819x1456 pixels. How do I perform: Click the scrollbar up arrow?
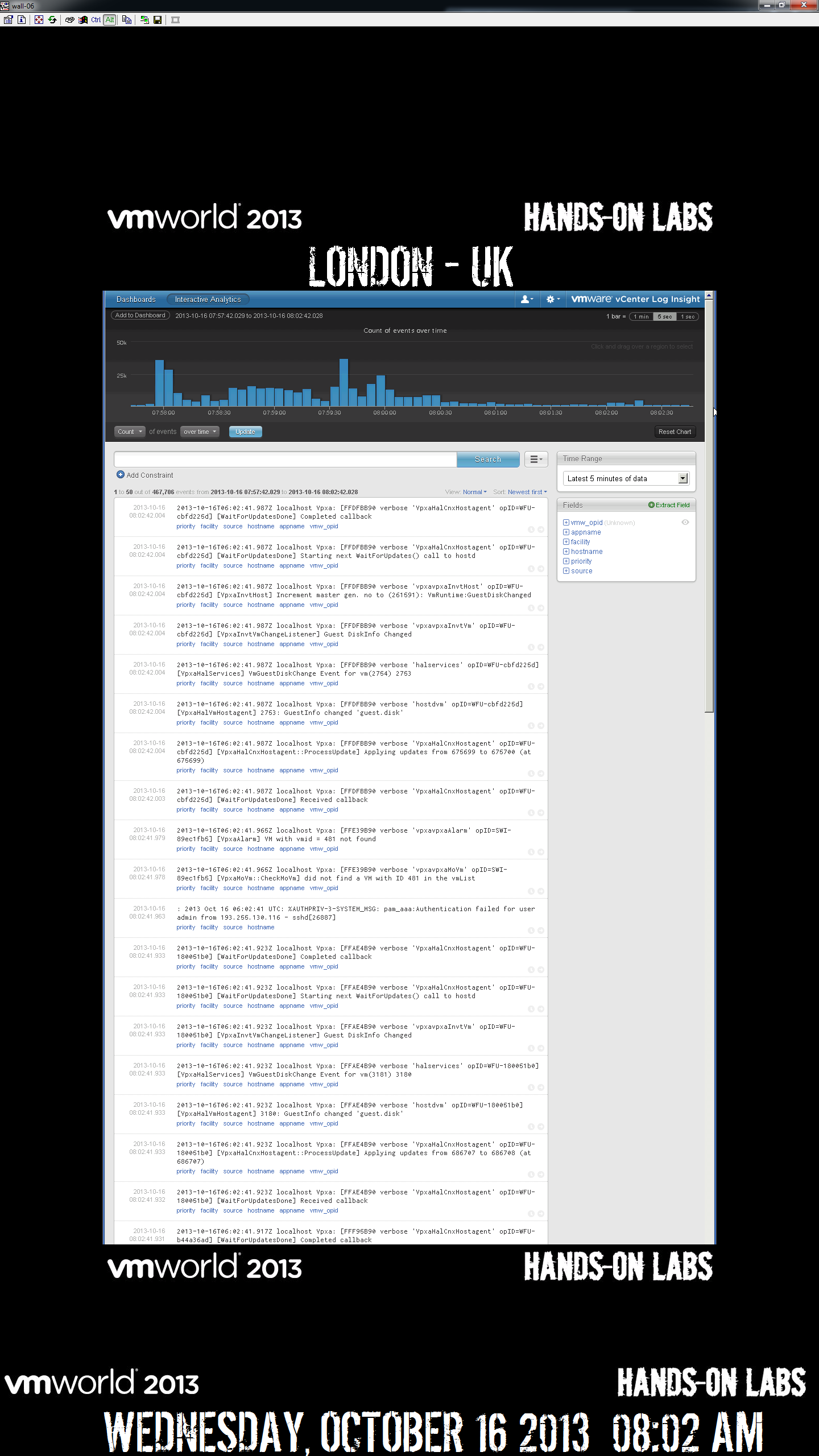(x=709, y=295)
